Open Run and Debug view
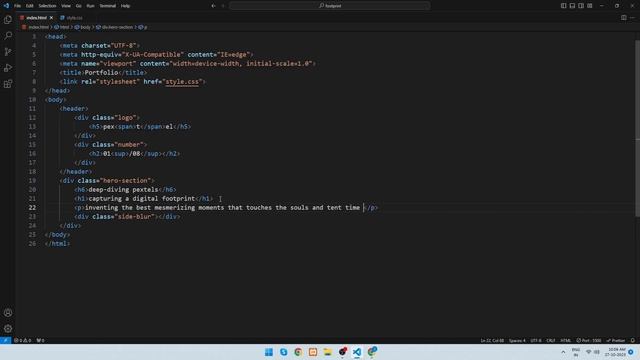The height and width of the screenshot is (360, 640). tap(8, 68)
